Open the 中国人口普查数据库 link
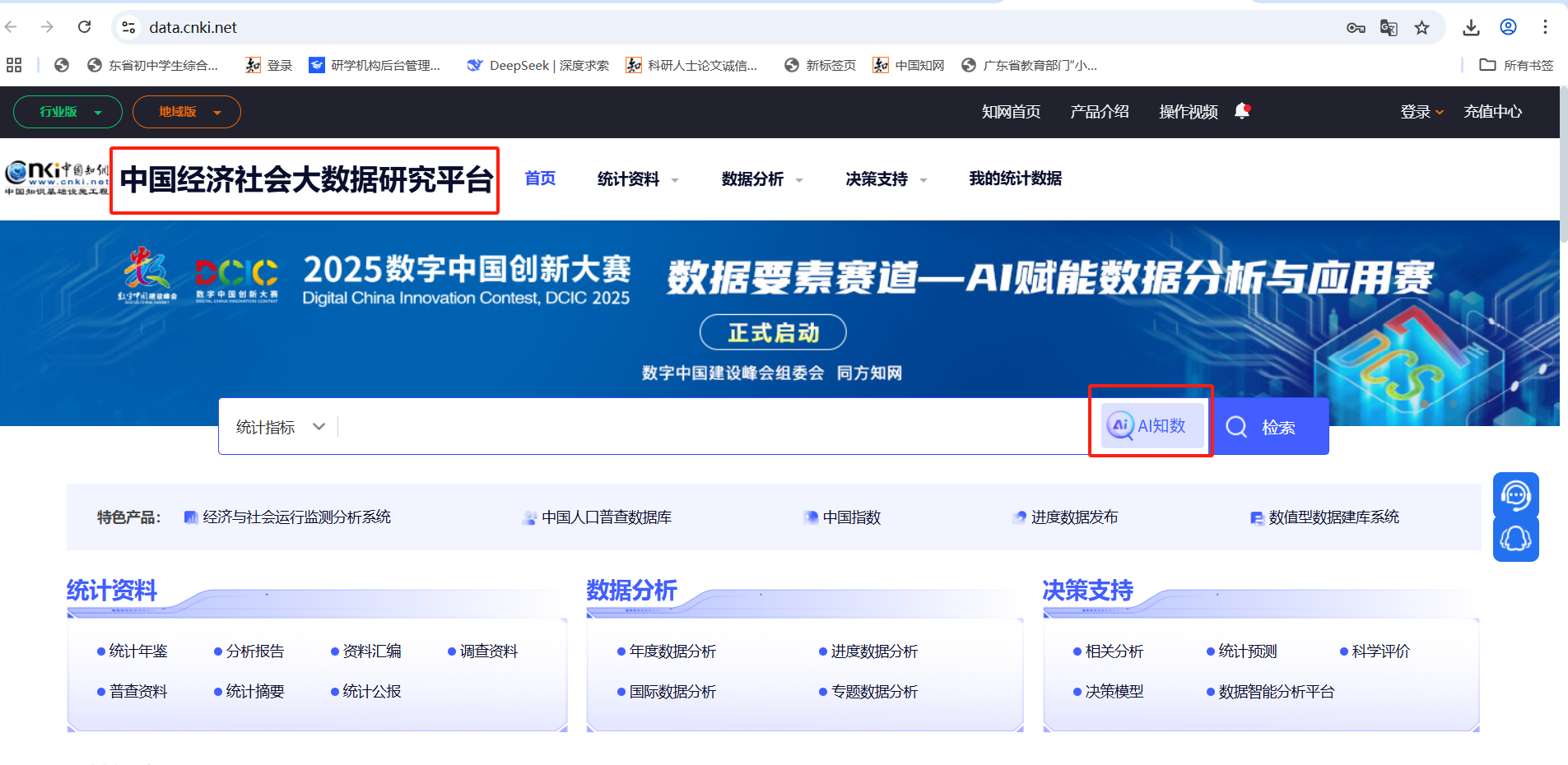 (607, 517)
